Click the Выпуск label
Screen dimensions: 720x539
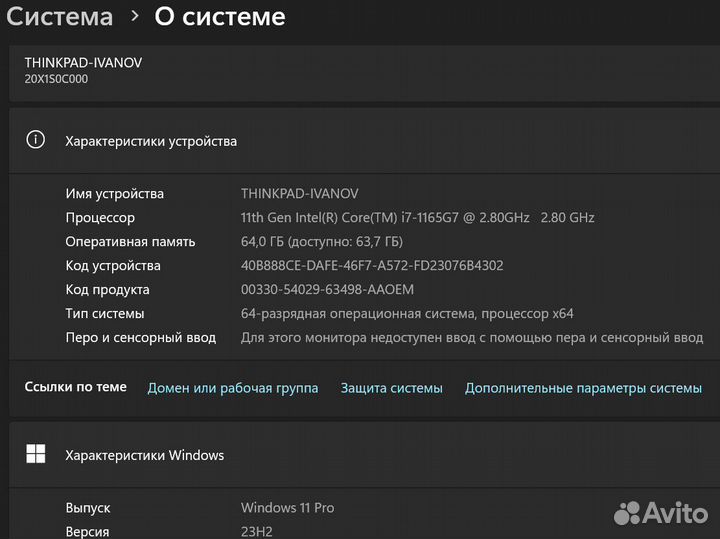(x=88, y=508)
